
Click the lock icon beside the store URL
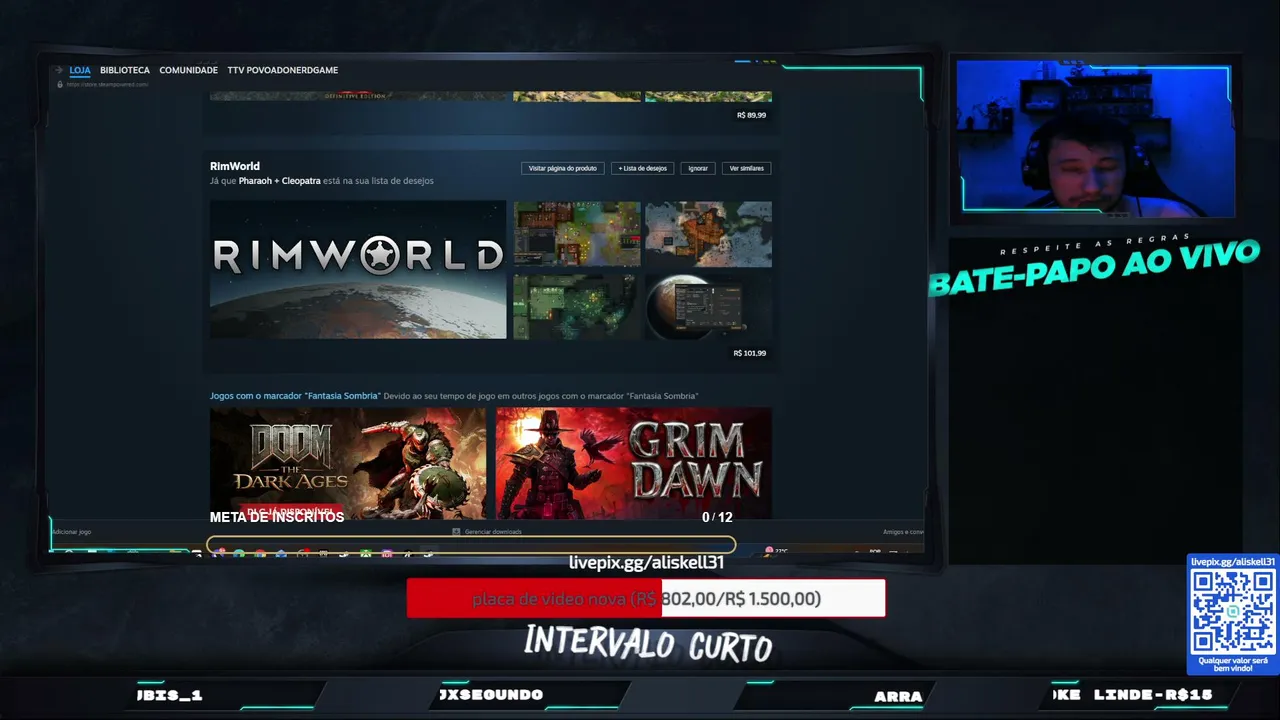pos(60,84)
